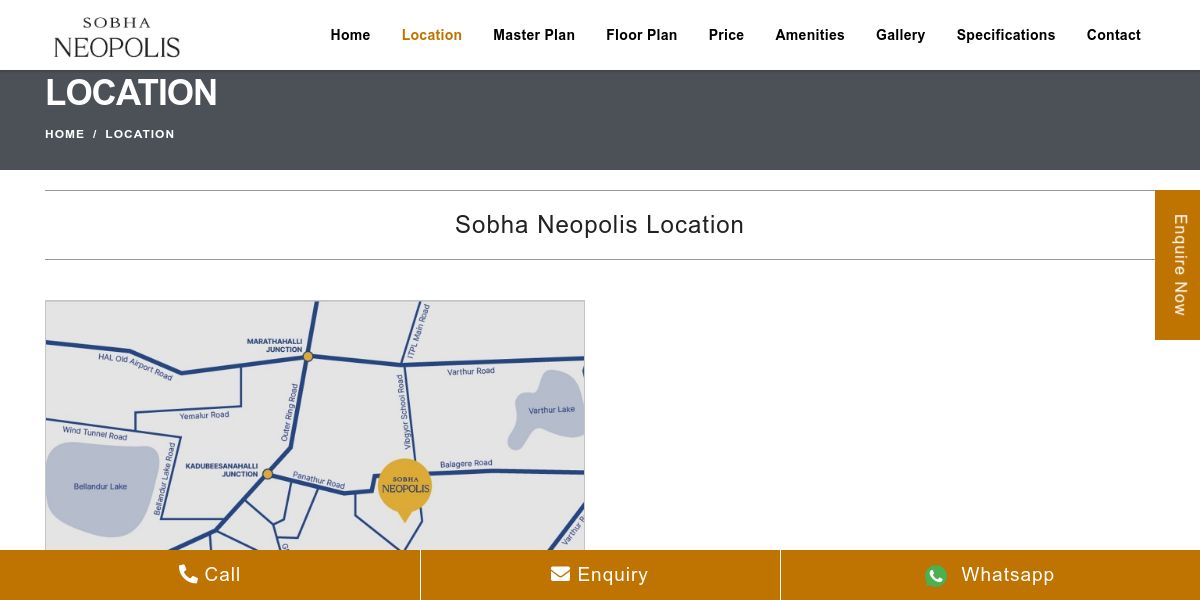Image resolution: width=1200 pixels, height=600 pixels.
Task: Go to the Floor Plan page
Action: pyautogui.click(x=642, y=35)
